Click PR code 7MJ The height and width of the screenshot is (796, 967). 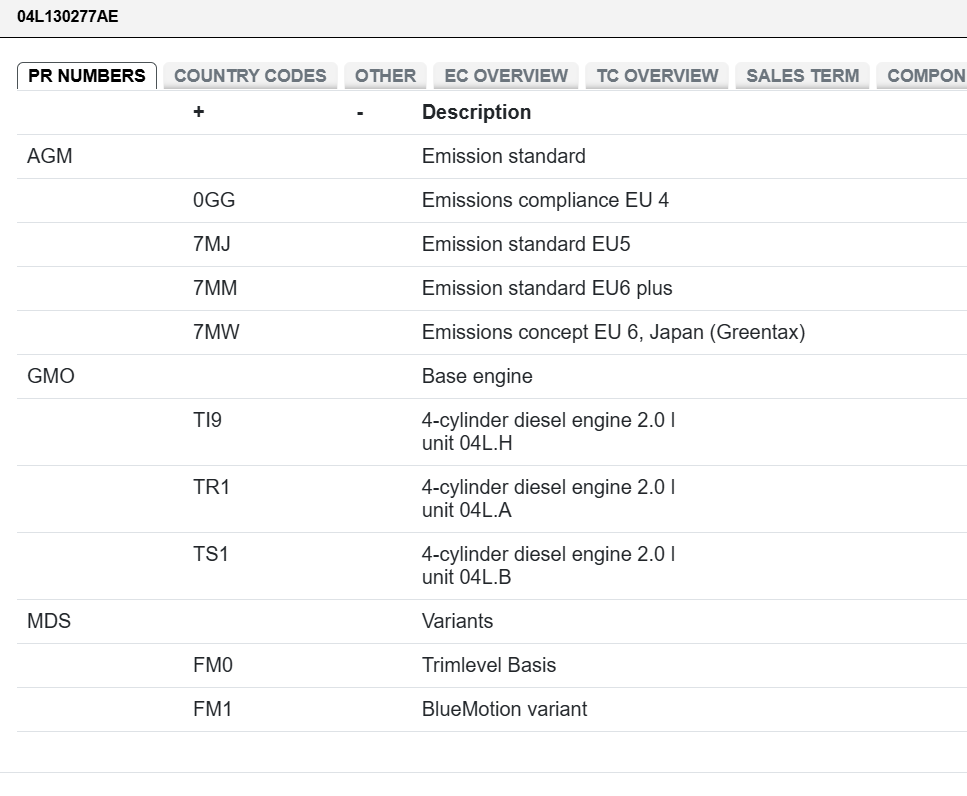coord(212,245)
